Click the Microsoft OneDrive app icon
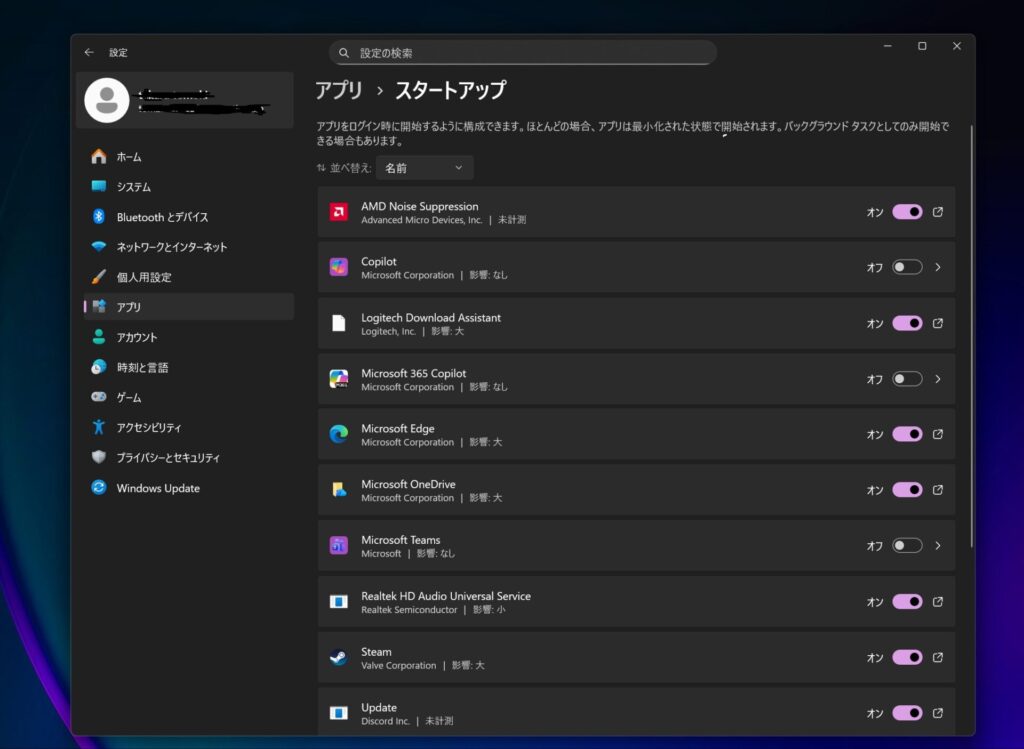1024x749 pixels. [338, 490]
